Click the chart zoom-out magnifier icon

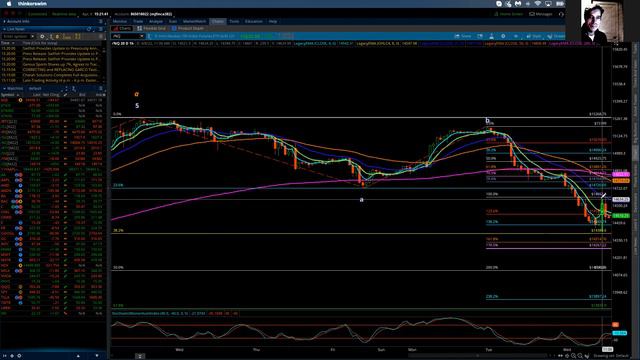coord(580,356)
